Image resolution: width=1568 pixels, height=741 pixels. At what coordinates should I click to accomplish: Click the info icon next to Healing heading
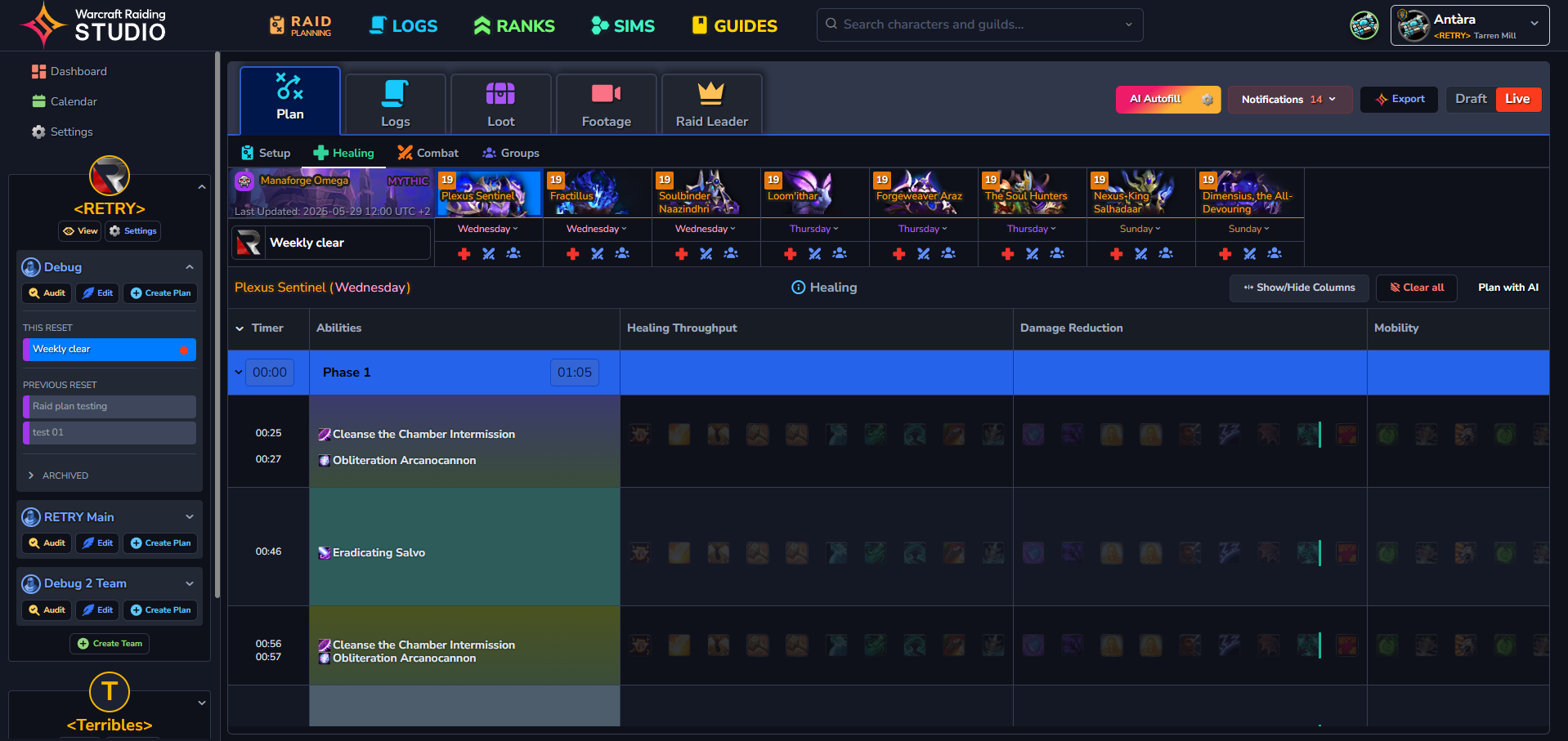tap(798, 288)
